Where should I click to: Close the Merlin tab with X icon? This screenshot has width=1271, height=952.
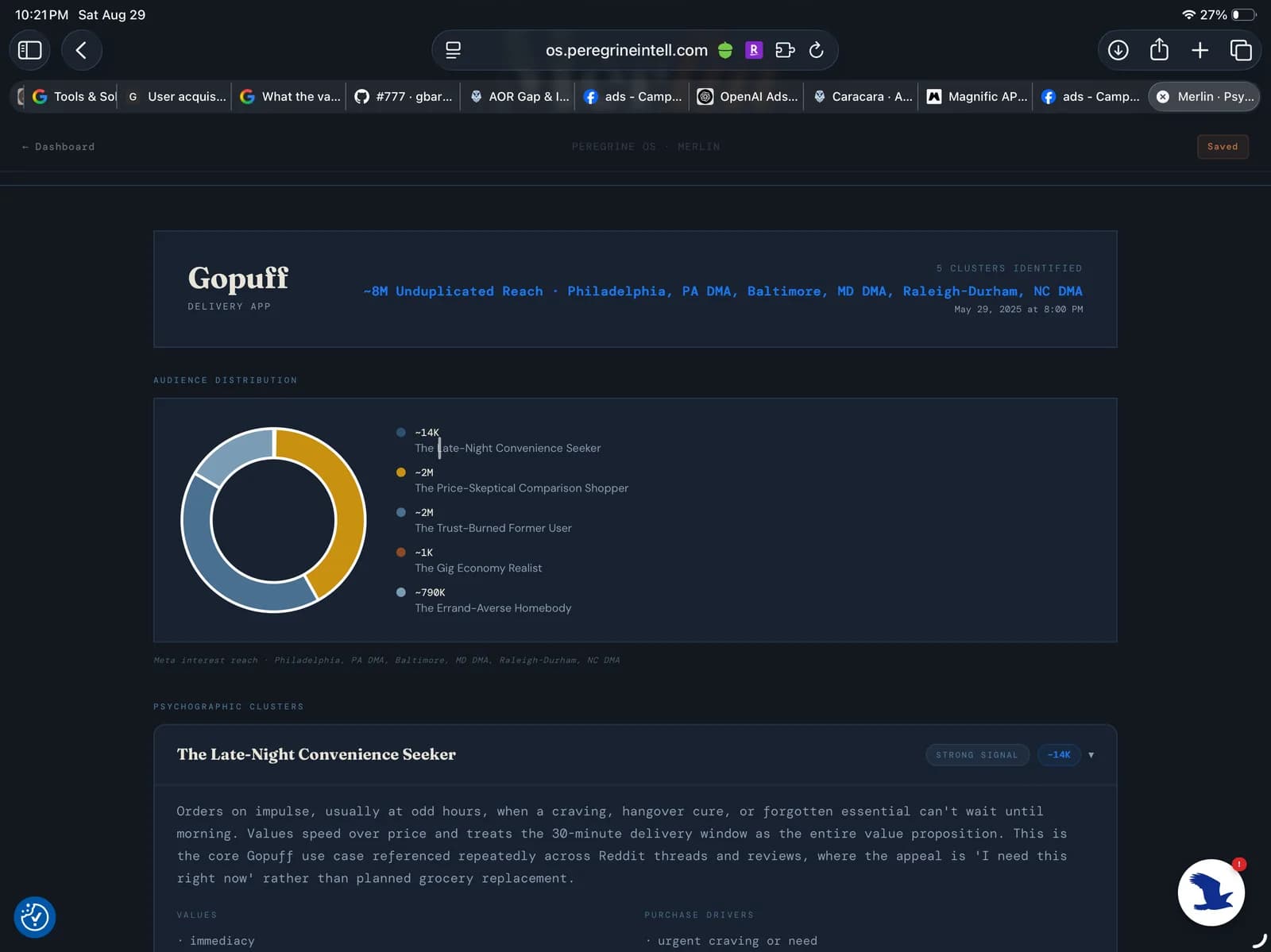1163,96
